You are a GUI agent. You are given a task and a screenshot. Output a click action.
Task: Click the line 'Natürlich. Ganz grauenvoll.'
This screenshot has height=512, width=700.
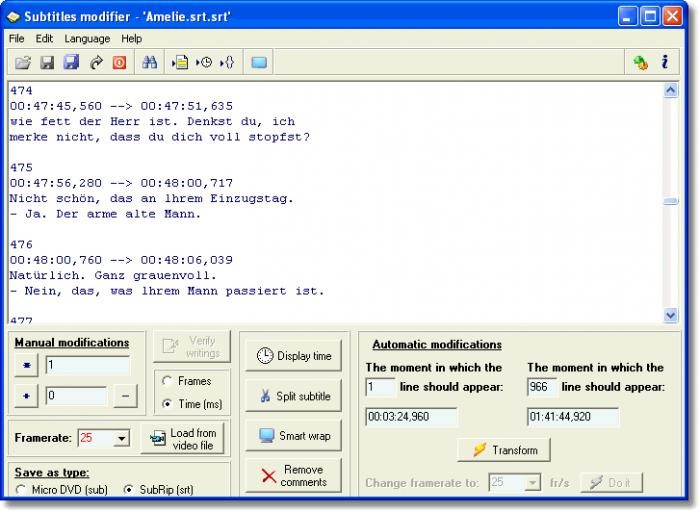point(113,275)
